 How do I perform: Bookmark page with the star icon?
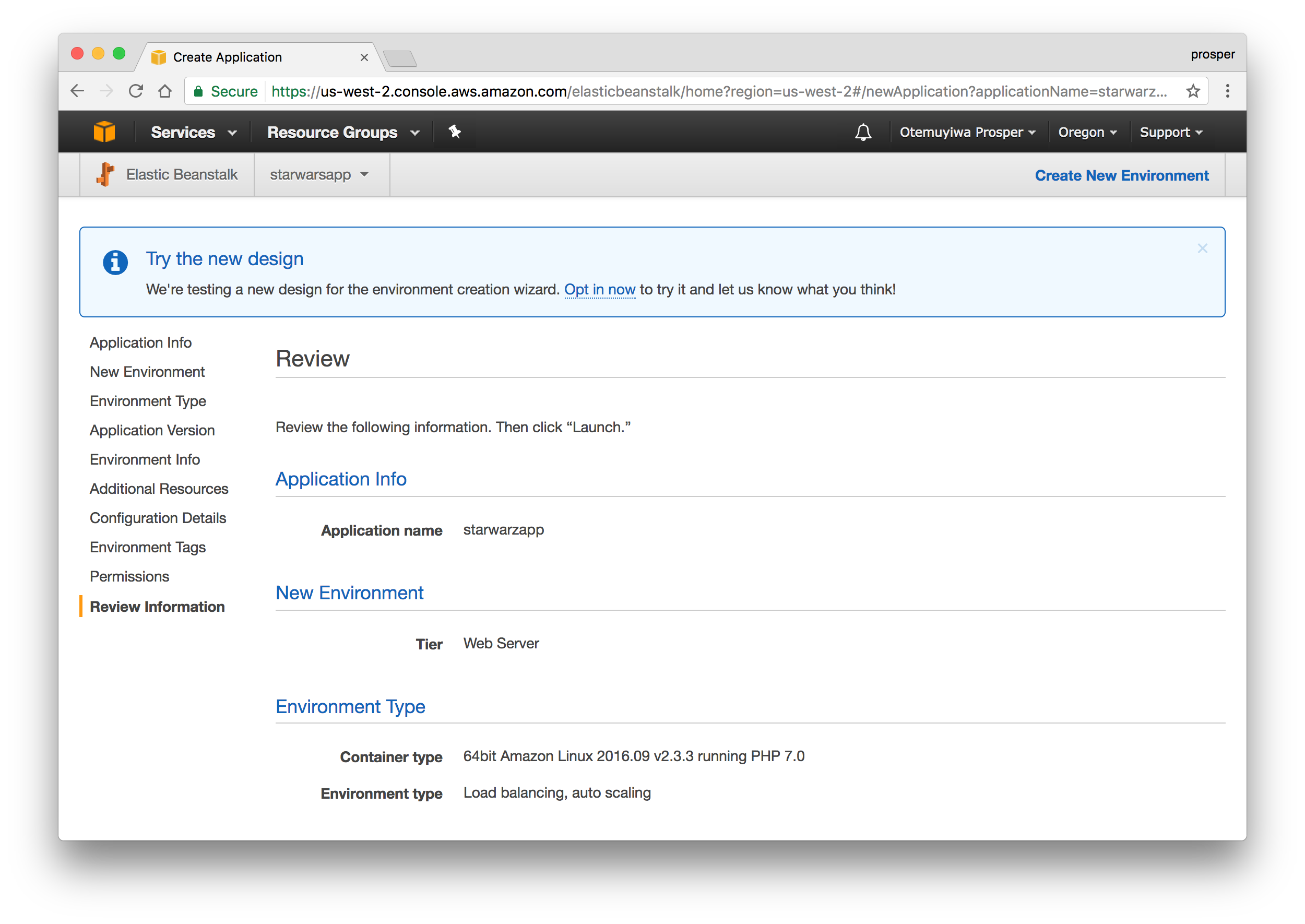(1192, 91)
